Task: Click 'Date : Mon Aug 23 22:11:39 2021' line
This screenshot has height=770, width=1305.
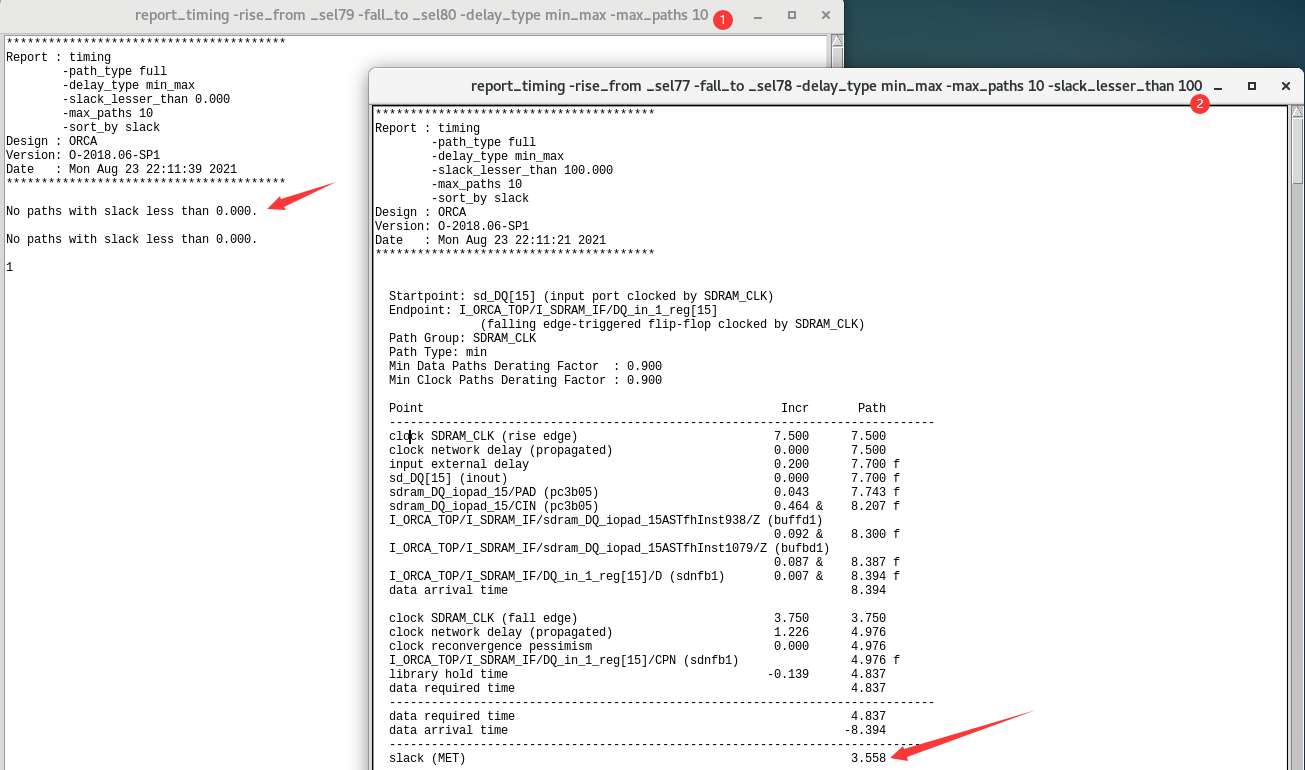Action: tap(121, 169)
